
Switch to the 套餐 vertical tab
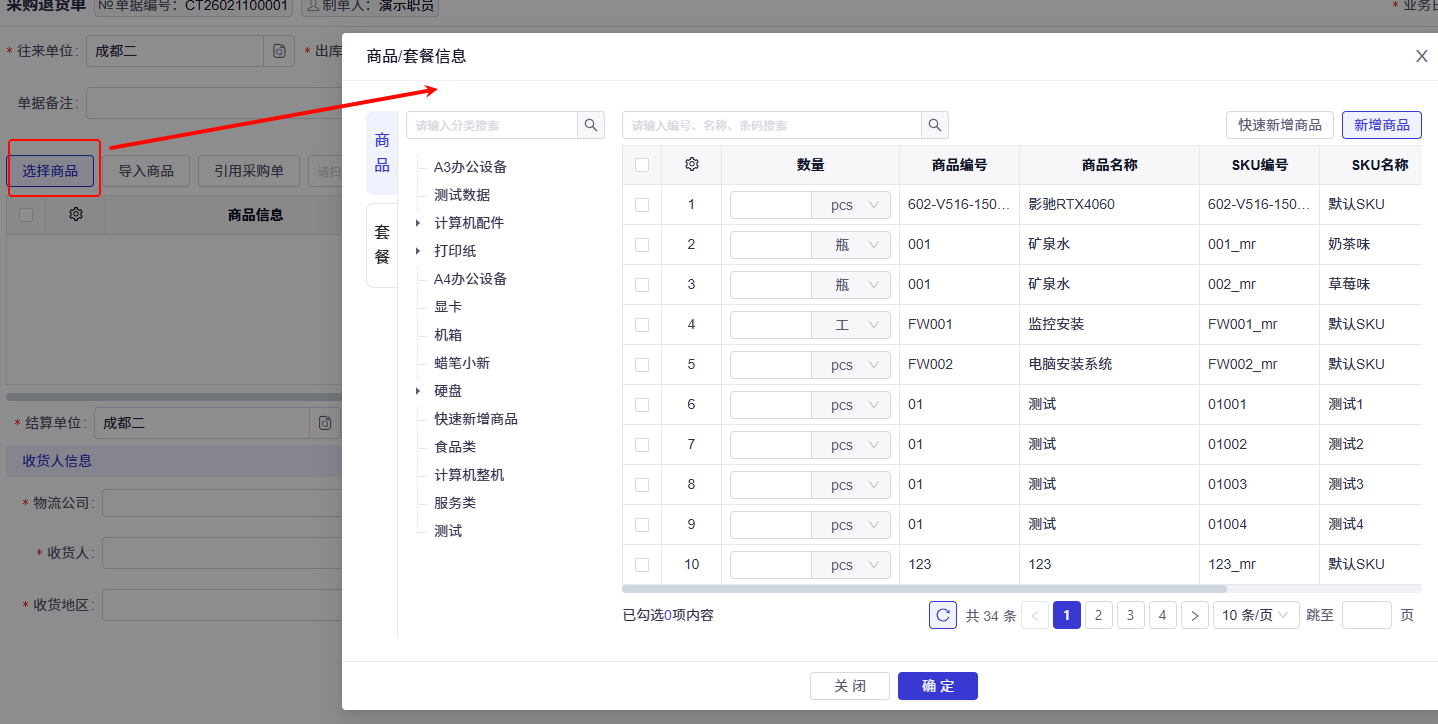click(382, 245)
